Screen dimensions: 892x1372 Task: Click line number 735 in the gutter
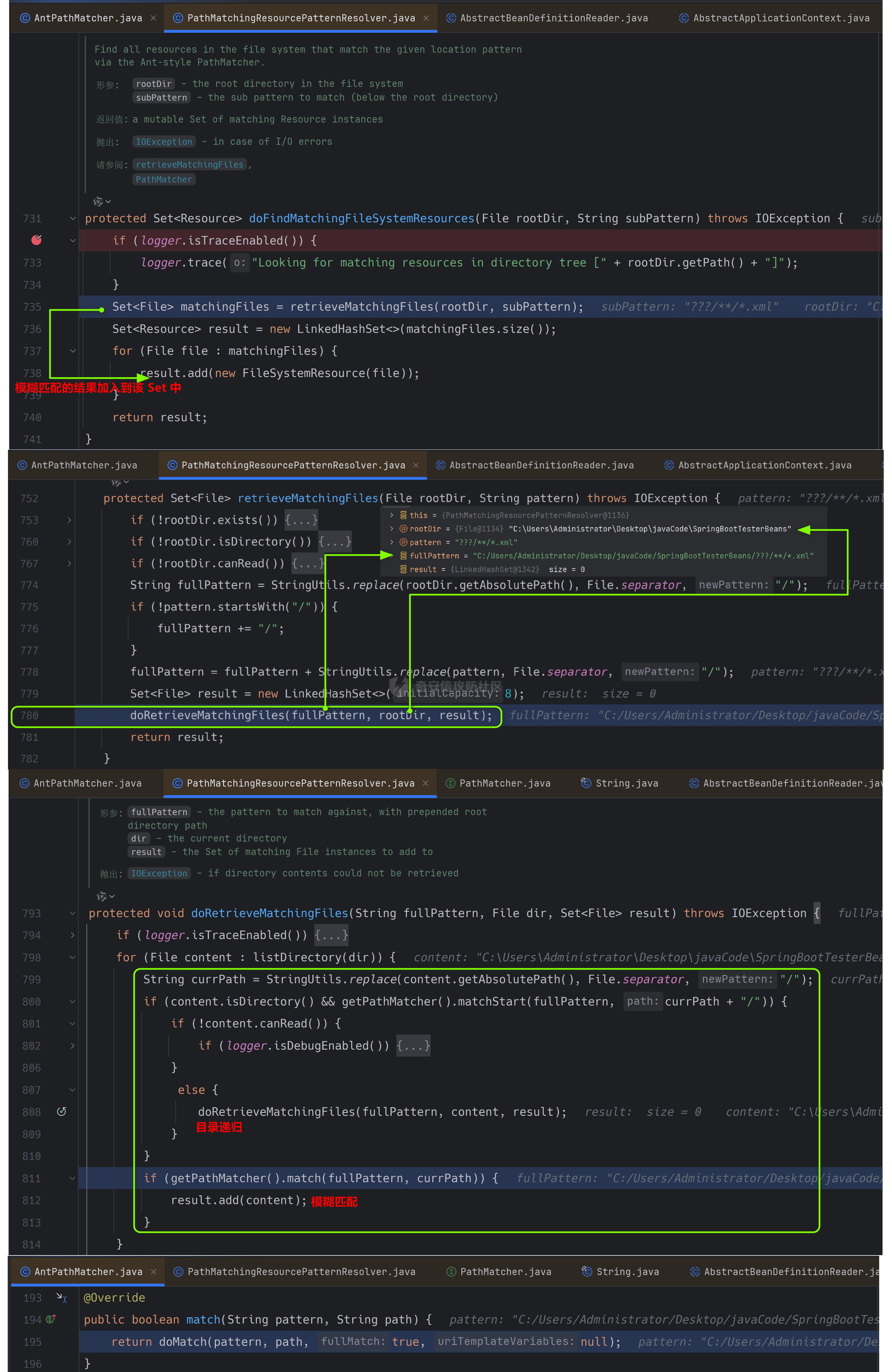32,307
